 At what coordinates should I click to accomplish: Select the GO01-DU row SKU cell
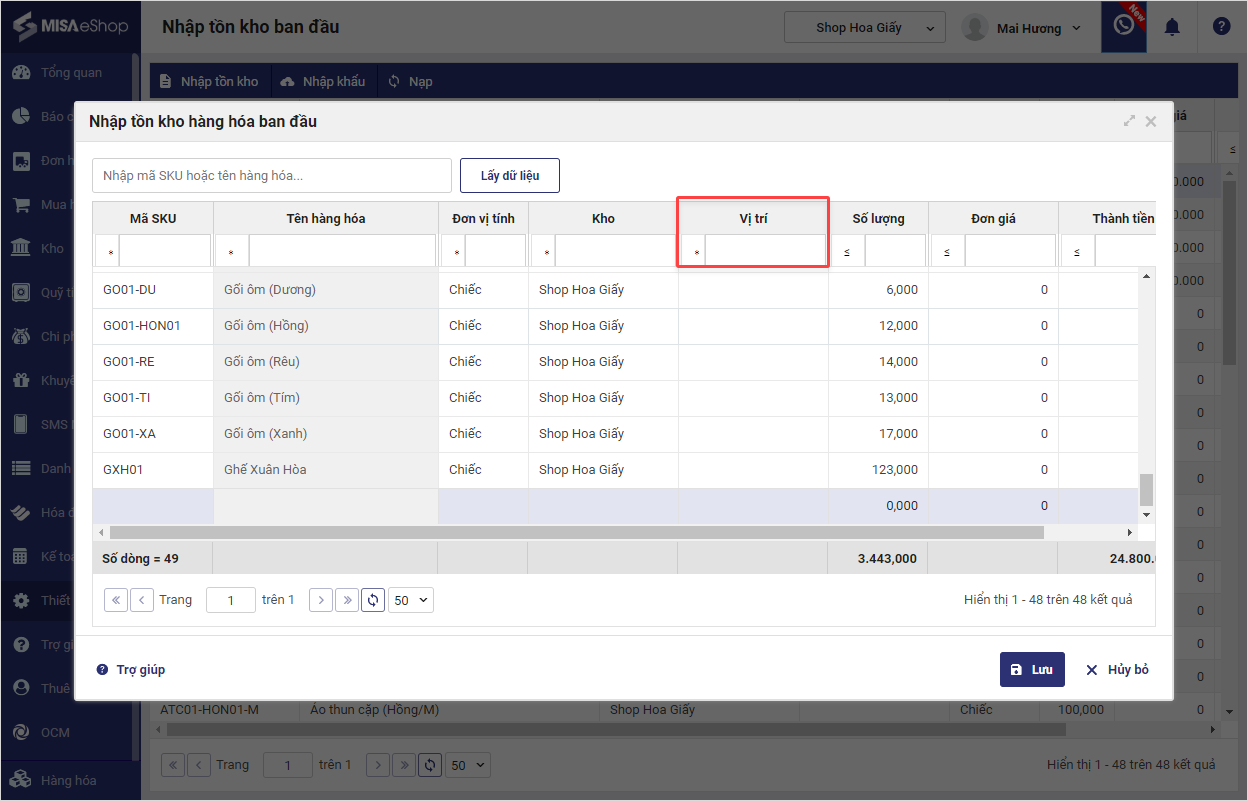pyautogui.click(x=153, y=290)
